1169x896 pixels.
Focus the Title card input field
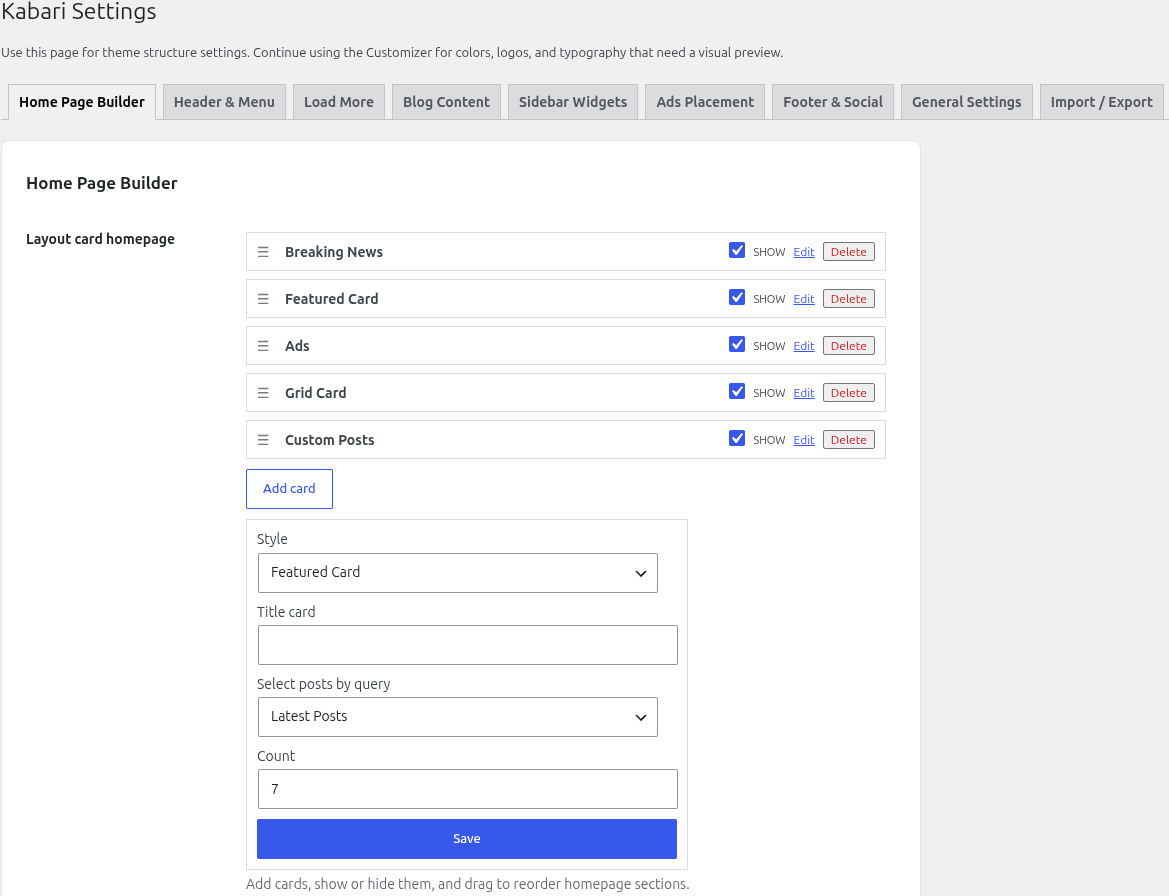(x=467, y=645)
